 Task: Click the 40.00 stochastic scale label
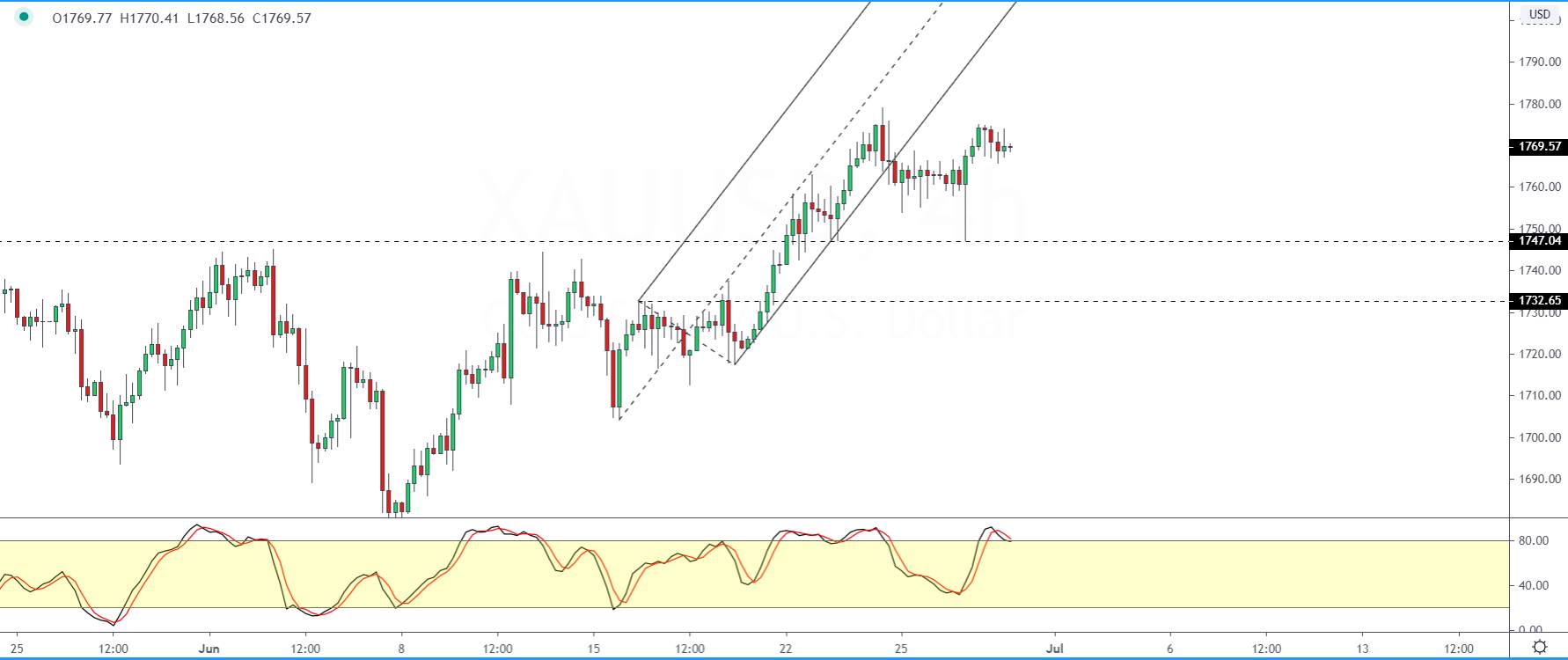pos(1534,585)
